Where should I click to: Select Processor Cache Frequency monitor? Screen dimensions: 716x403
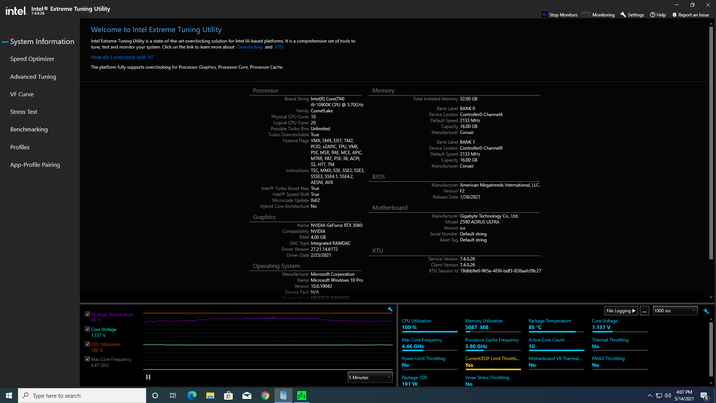pos(493,343)
